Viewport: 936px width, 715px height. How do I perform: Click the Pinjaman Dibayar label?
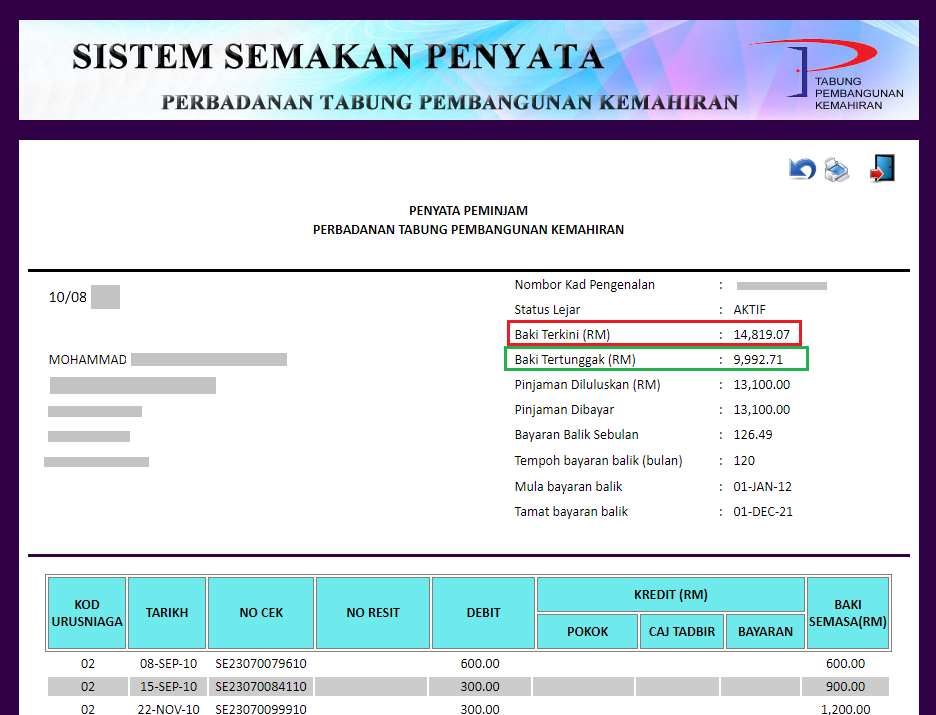pos(564,409)
